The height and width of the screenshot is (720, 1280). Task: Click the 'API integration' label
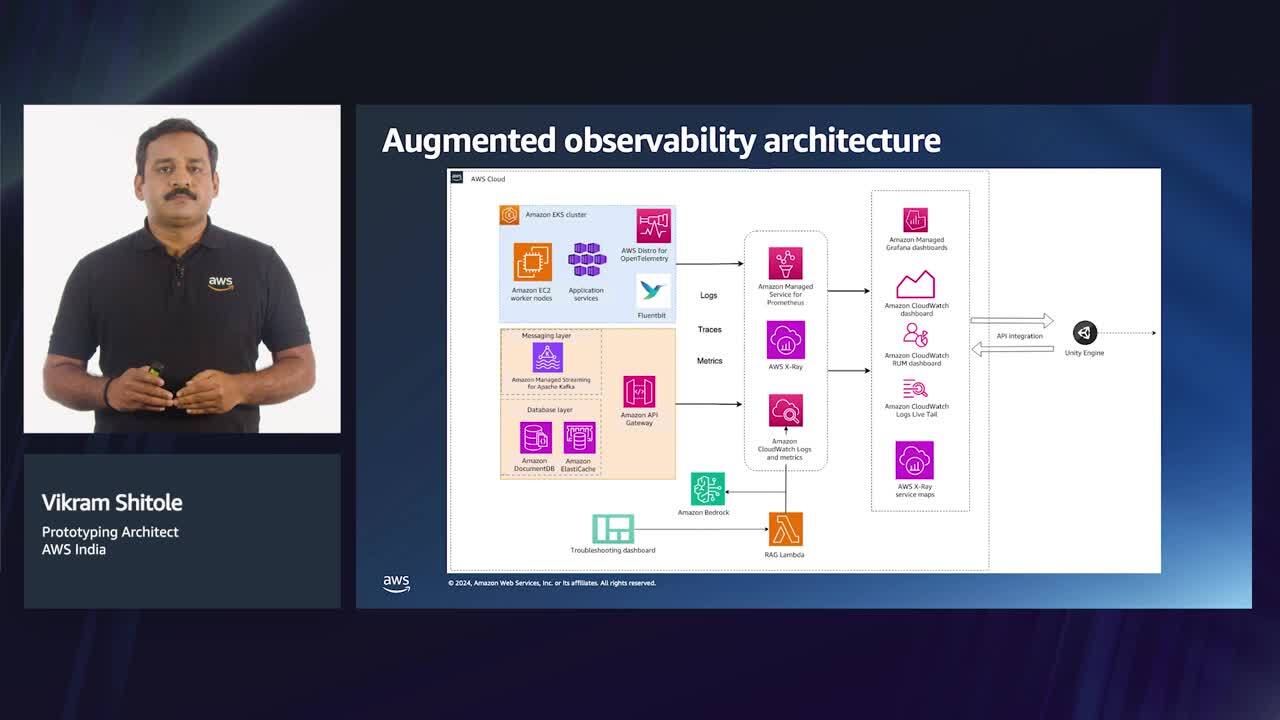pyautogui.click(x=1019, y=336)
